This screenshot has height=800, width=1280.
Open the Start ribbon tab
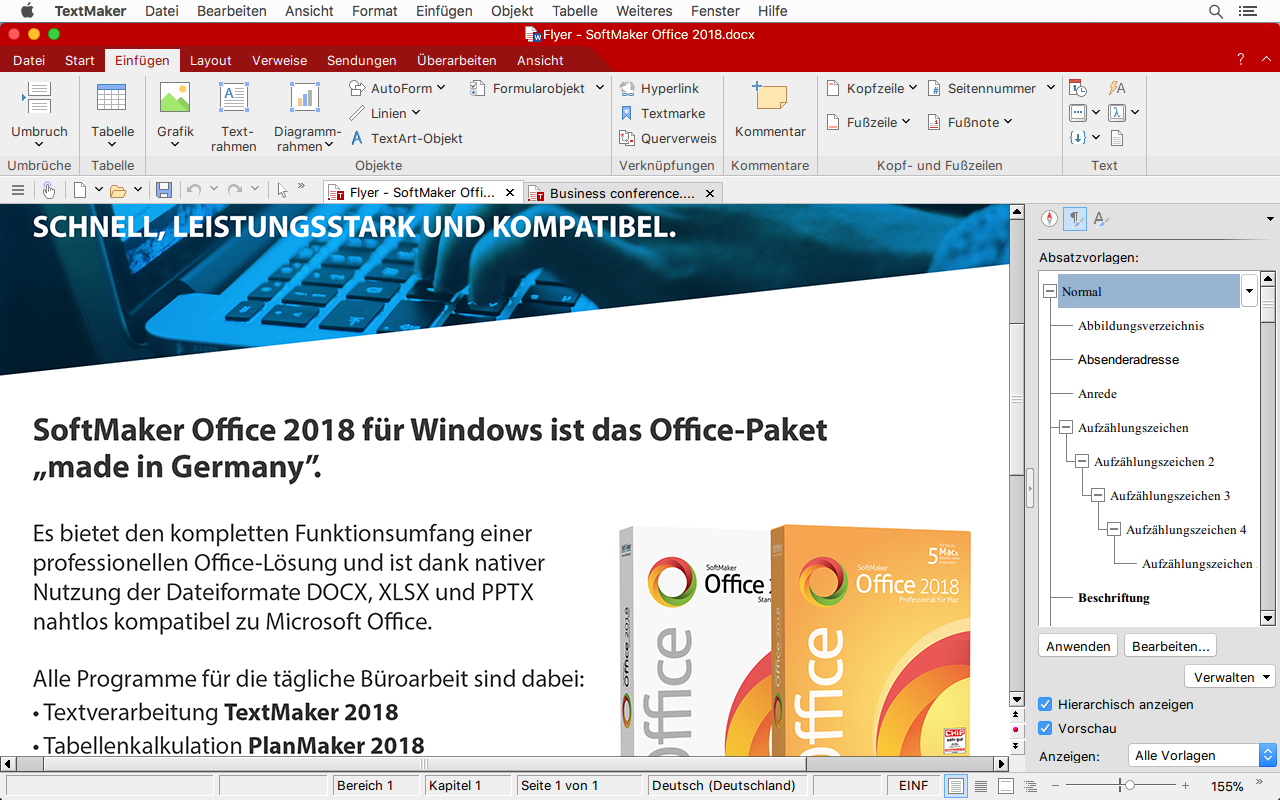pyautogui.click(x=80, y=60)
